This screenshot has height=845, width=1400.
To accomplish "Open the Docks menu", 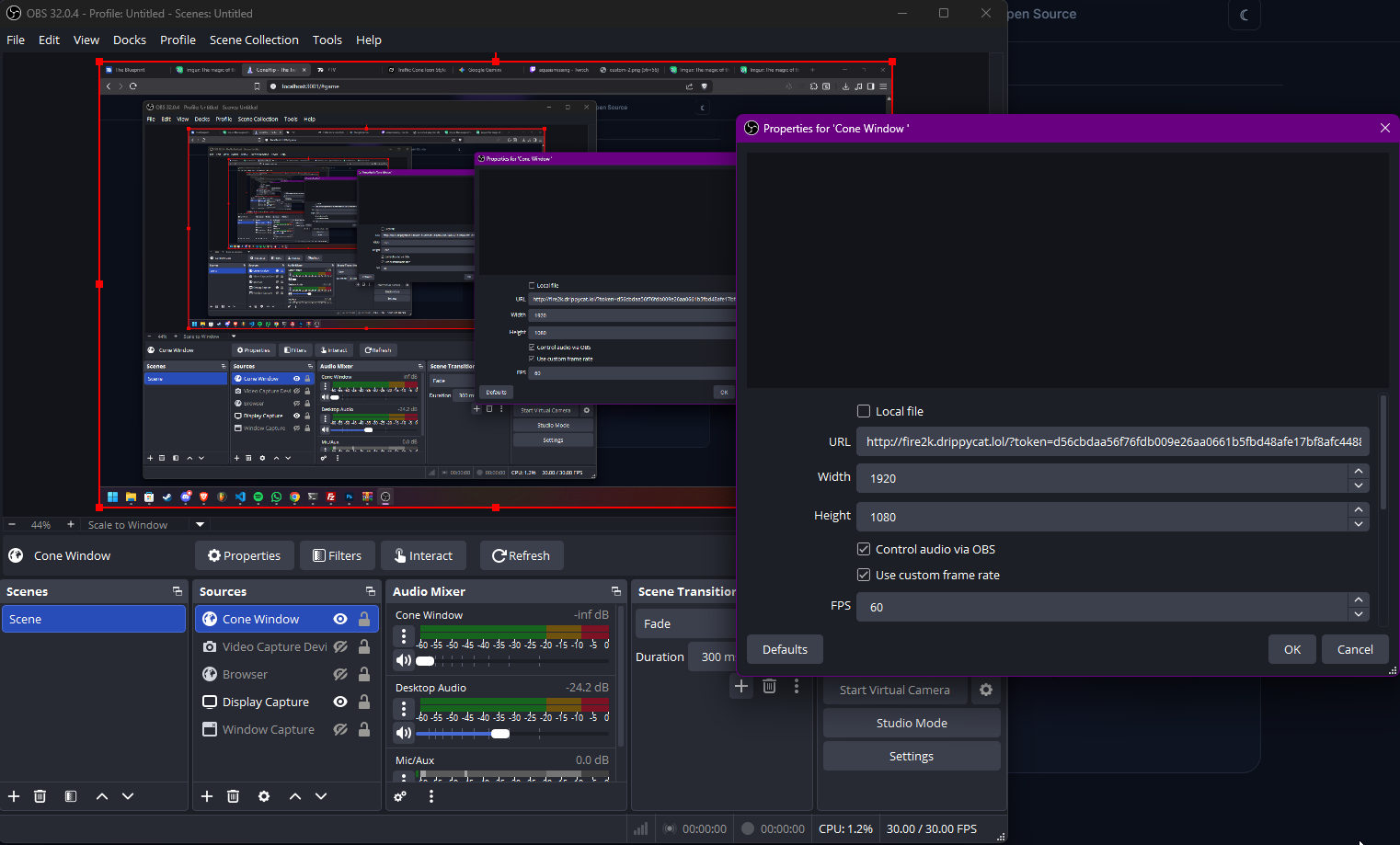I will (129, 40).
